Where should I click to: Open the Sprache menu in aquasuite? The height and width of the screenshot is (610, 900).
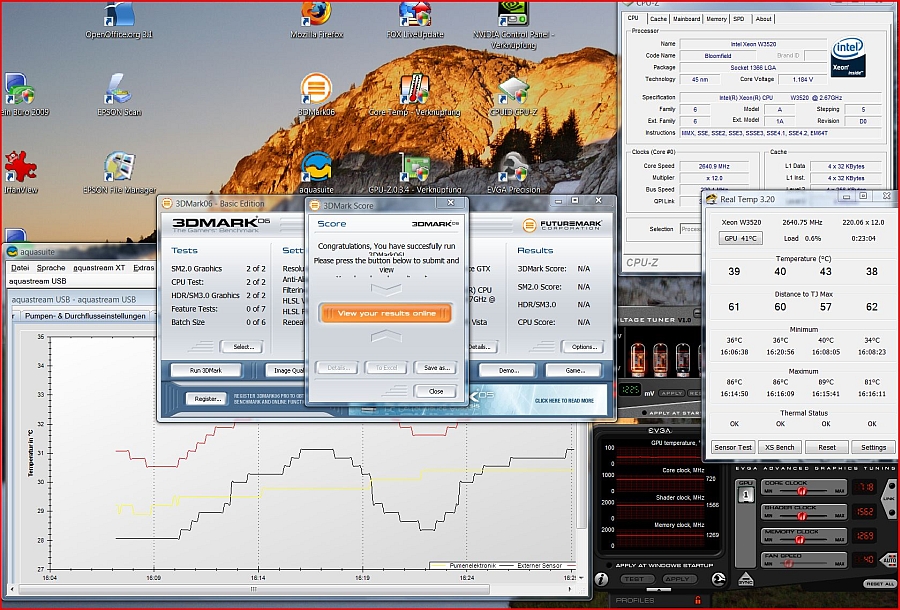pyautogui.click(x=51, y=267)
